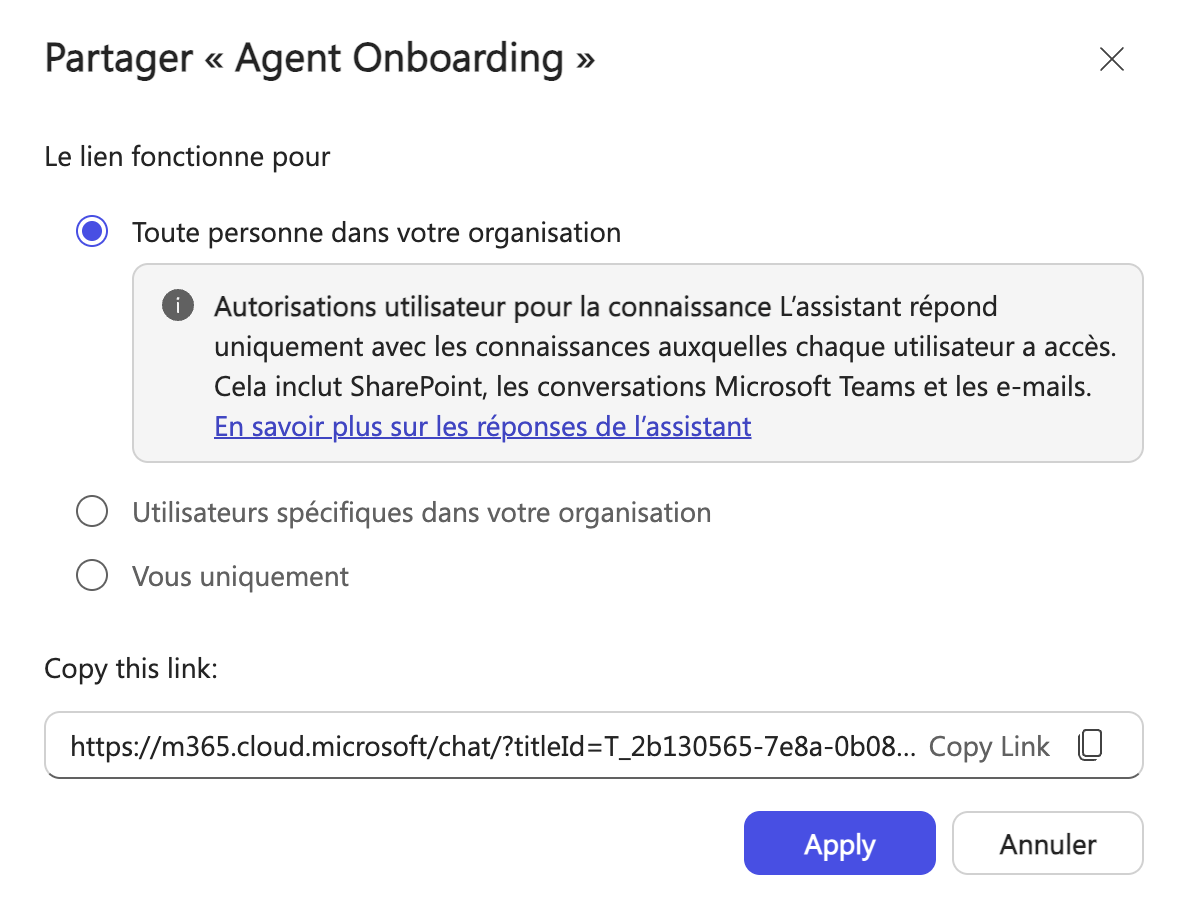Viewport: 1180px width, 908px height.
Task: Open En savoir plus sur les réponses de l'assistant
Action: pos(482,426)
